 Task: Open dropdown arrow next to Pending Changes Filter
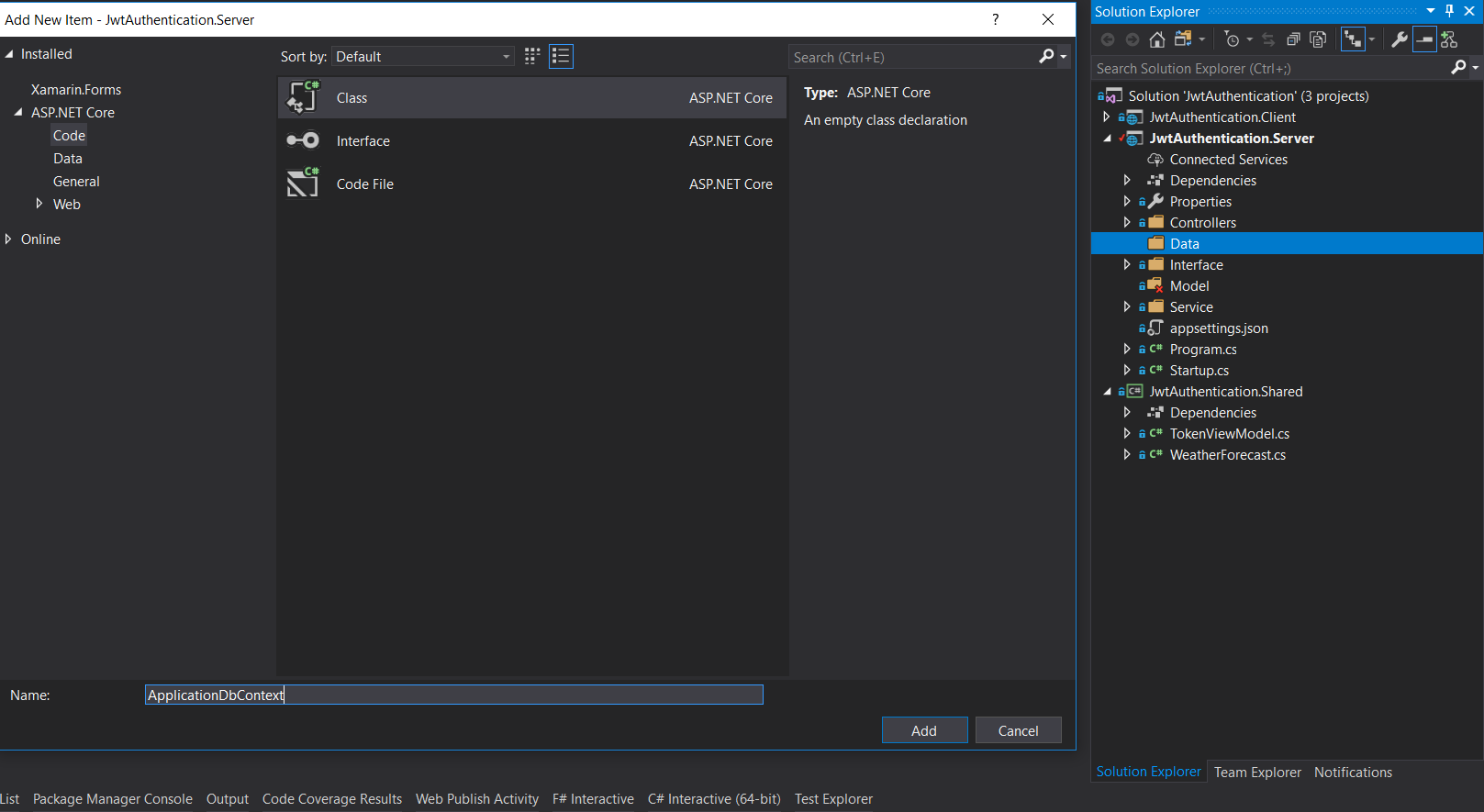click(1249, 39)
